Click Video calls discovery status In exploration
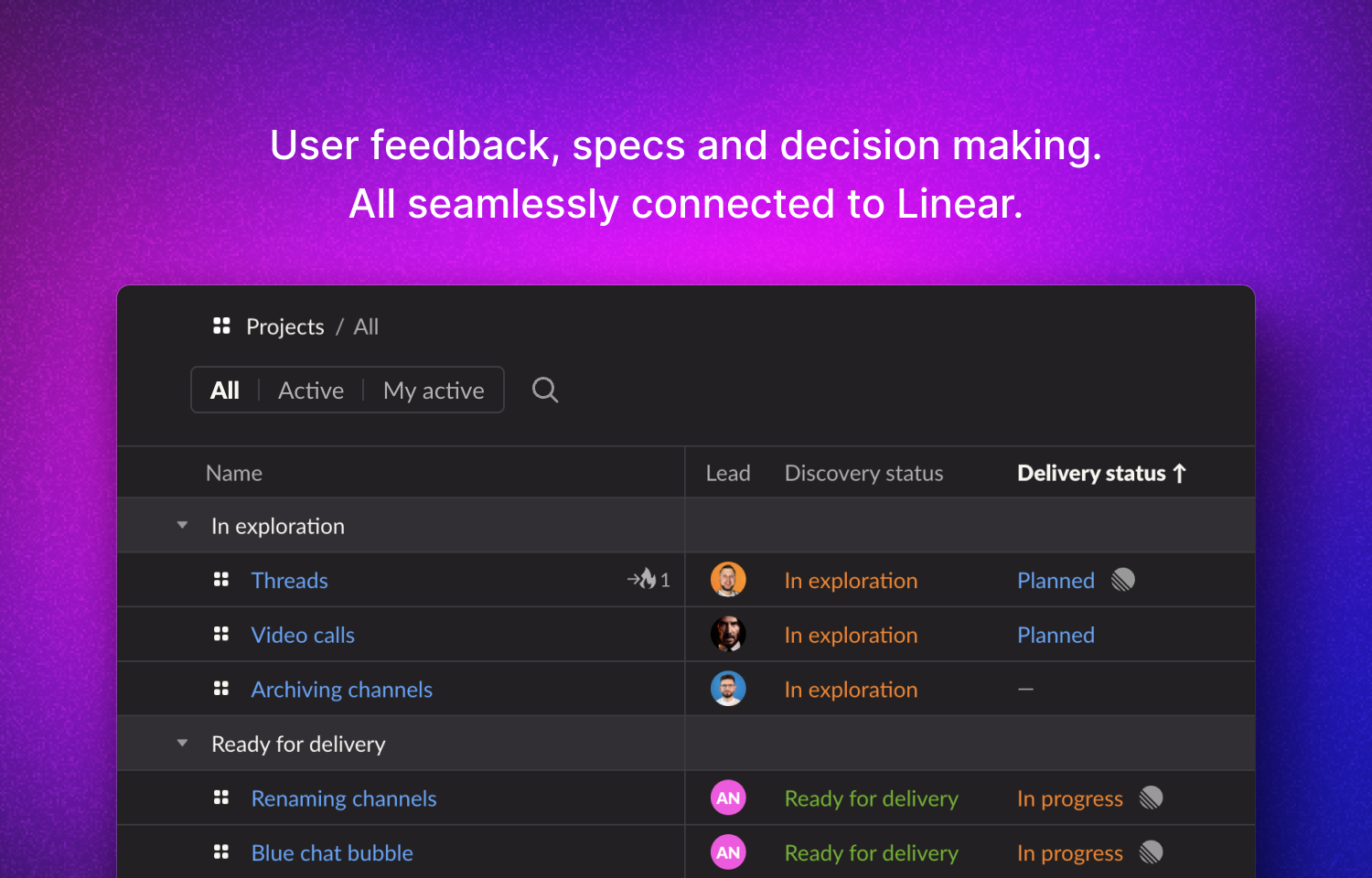This screenshot has height=878, width=1372. point(851,635)
